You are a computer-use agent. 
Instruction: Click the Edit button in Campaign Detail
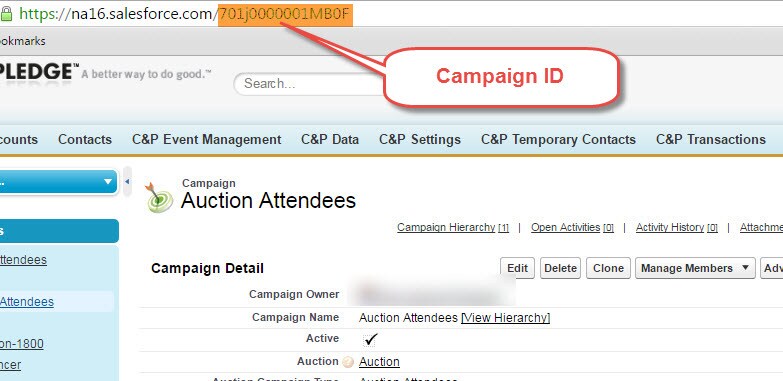(x=517, y=268)
